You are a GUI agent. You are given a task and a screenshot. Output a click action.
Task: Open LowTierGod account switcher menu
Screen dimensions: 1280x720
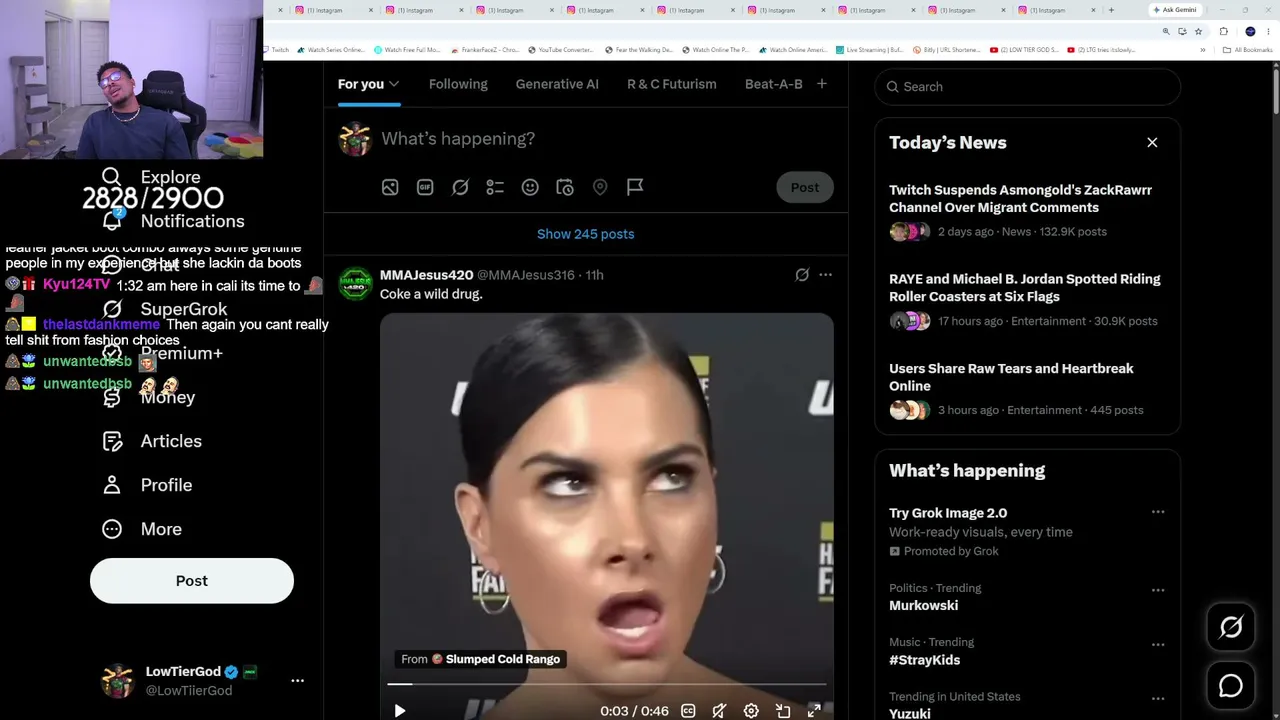[204, 681]
